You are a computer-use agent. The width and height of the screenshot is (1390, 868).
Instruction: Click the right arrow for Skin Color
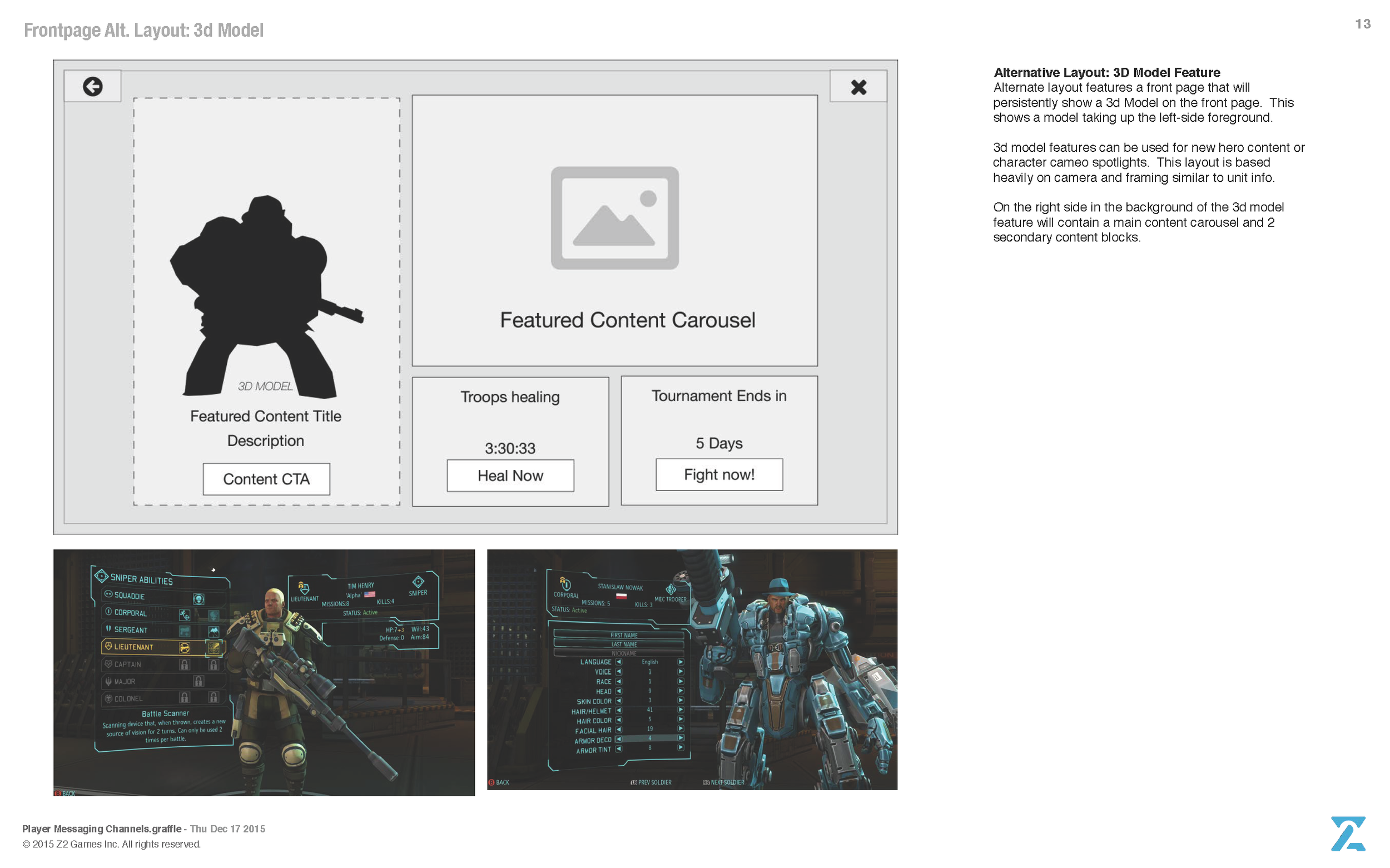(x=681, y=701)
